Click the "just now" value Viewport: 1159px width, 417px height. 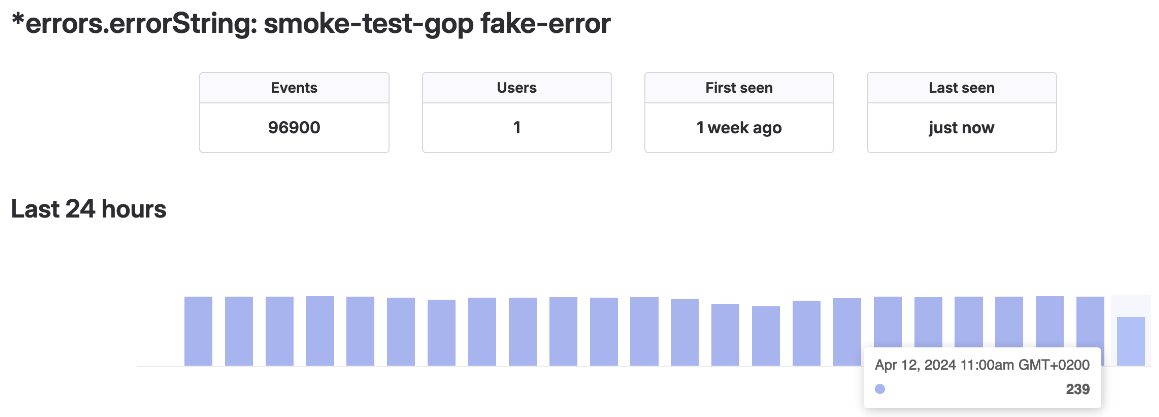[961, 127]
